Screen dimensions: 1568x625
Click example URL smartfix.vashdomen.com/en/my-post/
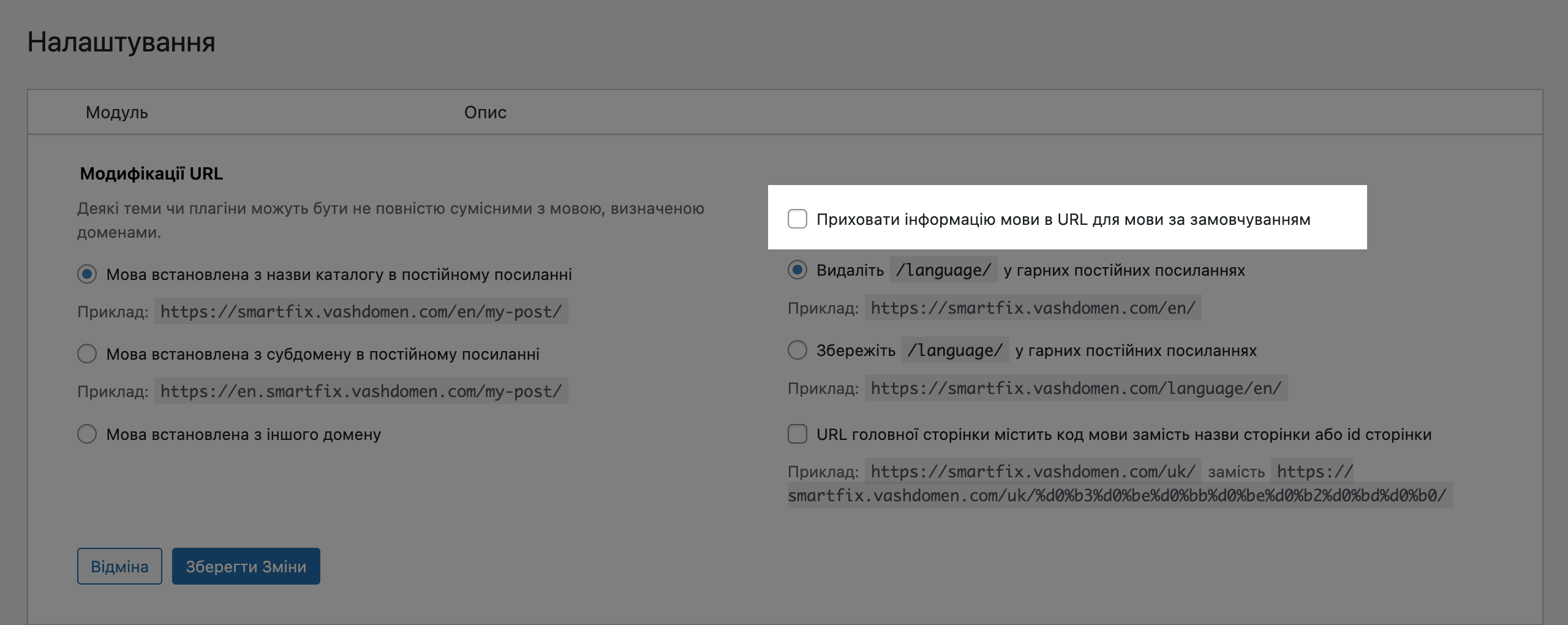click(361, 311)
